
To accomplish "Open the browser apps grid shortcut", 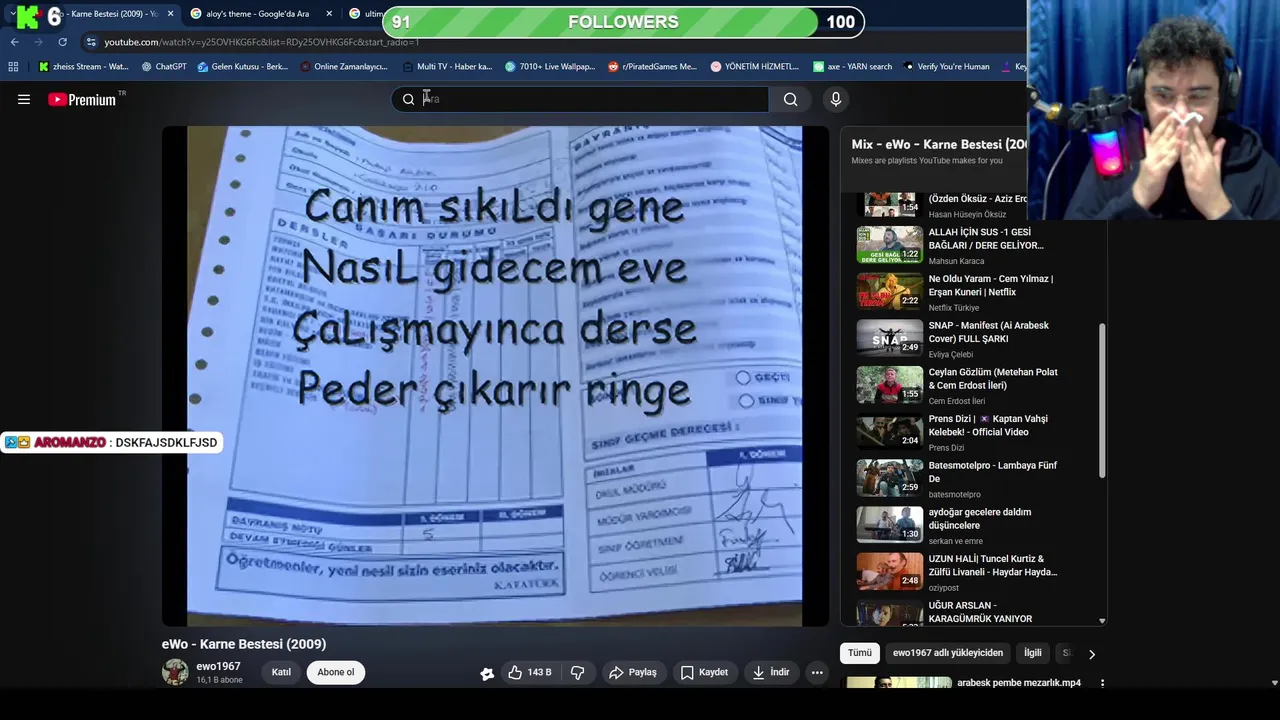I will click(x=13, y=67).
